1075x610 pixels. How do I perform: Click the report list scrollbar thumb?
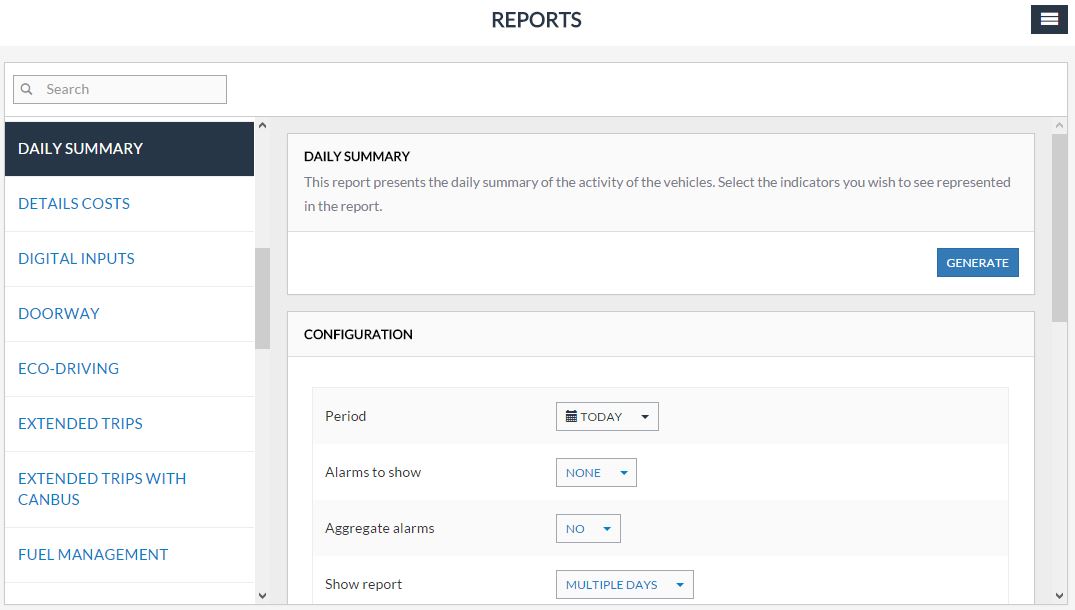tap(262, 298)
